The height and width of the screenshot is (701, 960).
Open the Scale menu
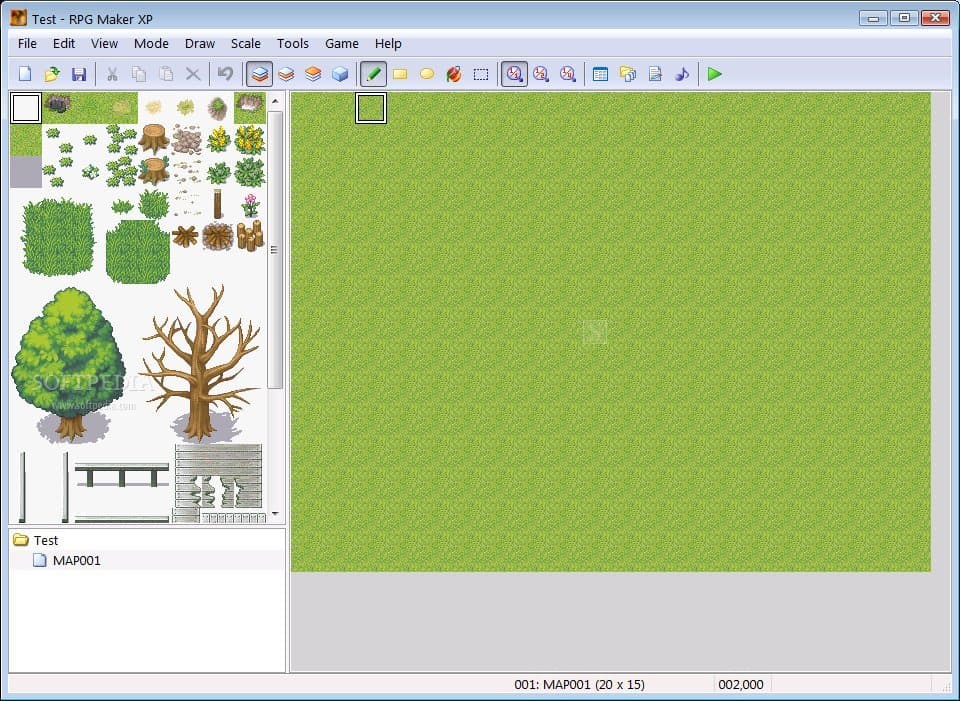(x=246, y=43)
